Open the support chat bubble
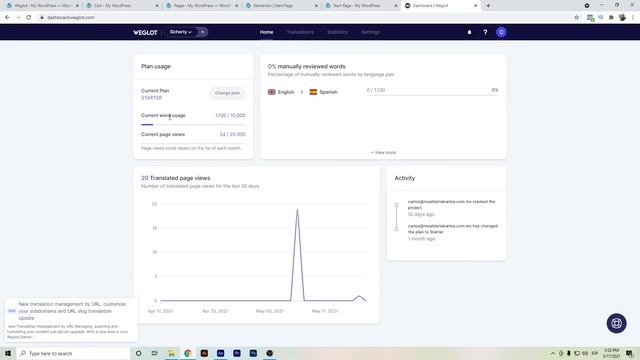This screenshot has width=640, height=360. (616, 323)
